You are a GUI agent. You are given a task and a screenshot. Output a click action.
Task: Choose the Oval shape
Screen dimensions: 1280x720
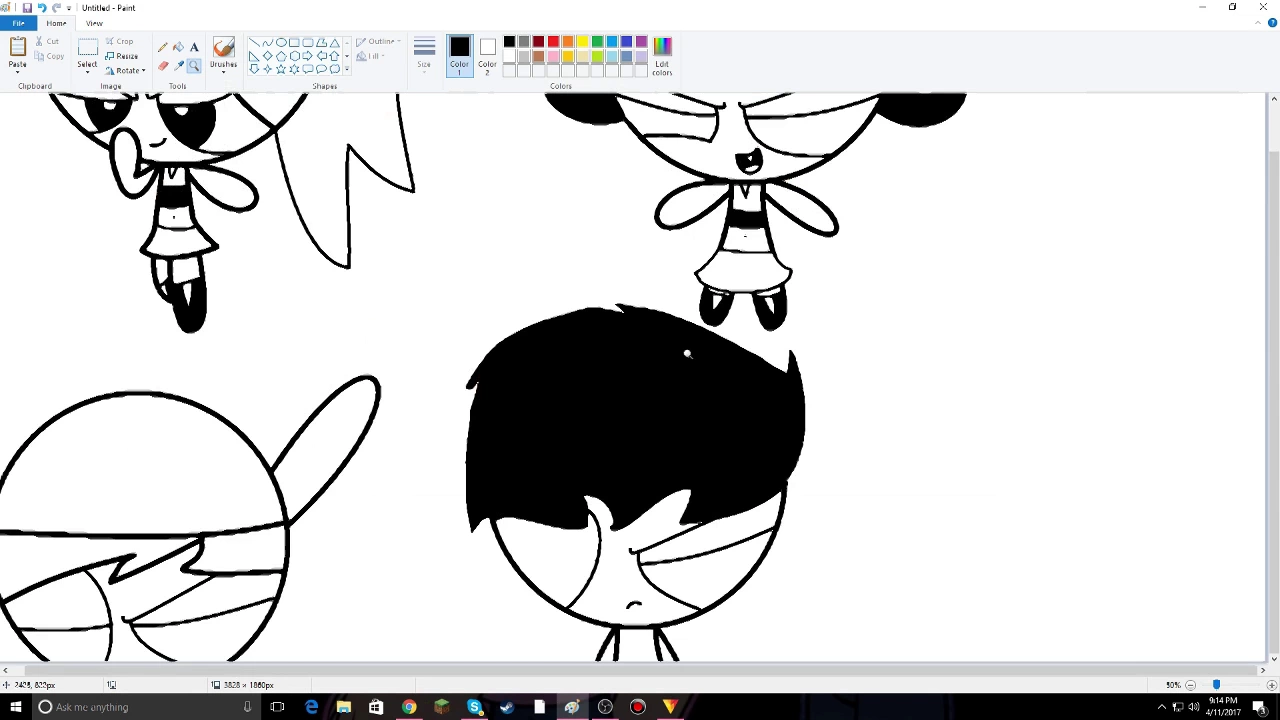click(281, 43)
